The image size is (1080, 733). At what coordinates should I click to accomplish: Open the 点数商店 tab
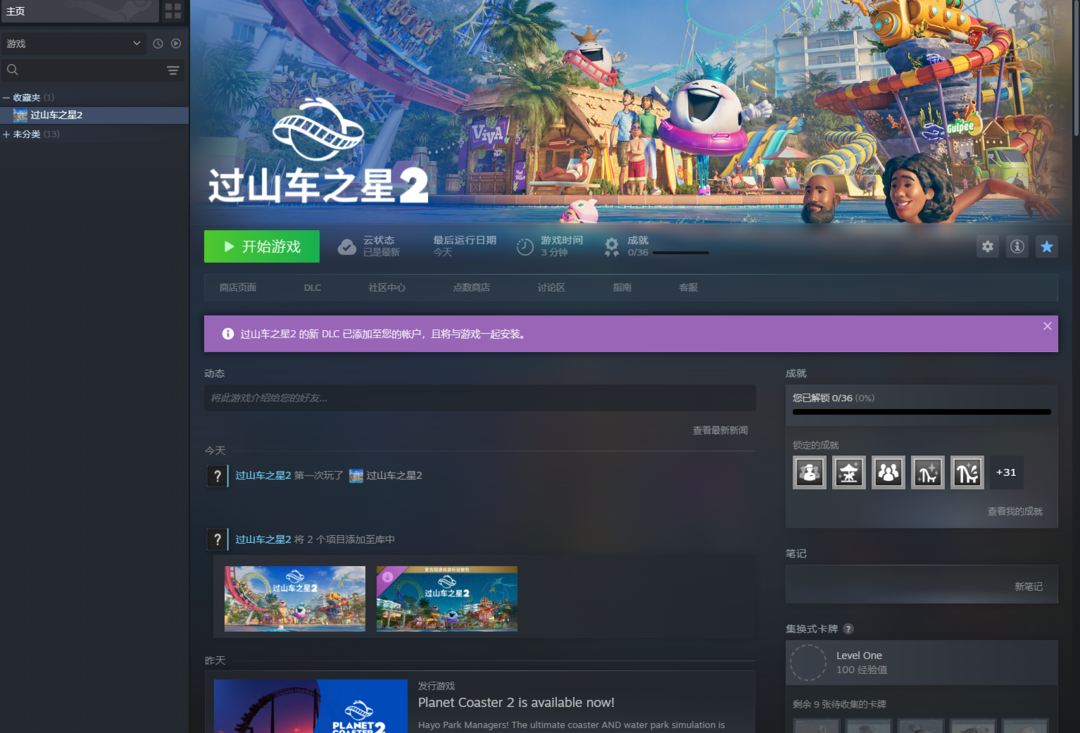pyautogui.click(x=471, y=288)
